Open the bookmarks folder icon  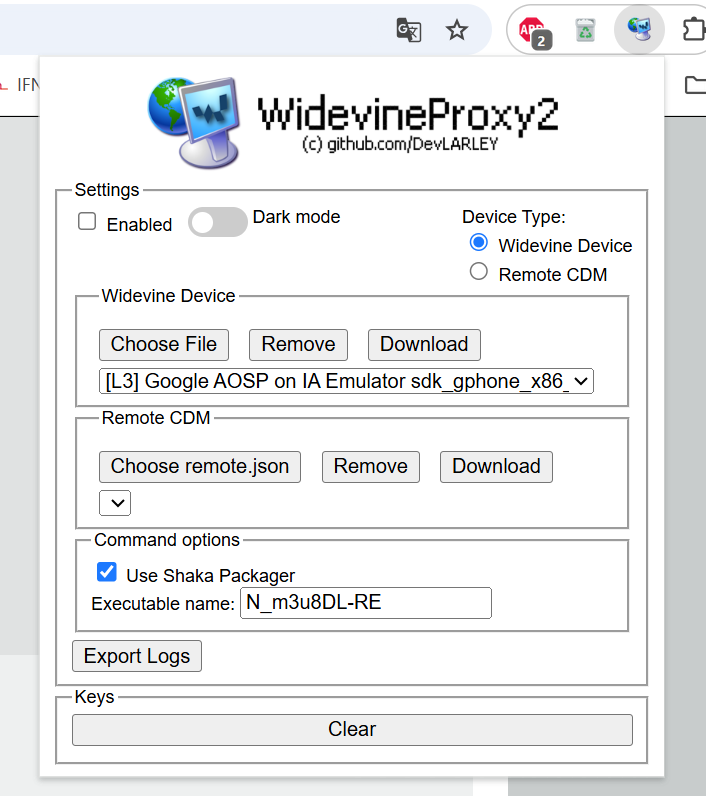[x=695, y=85]
